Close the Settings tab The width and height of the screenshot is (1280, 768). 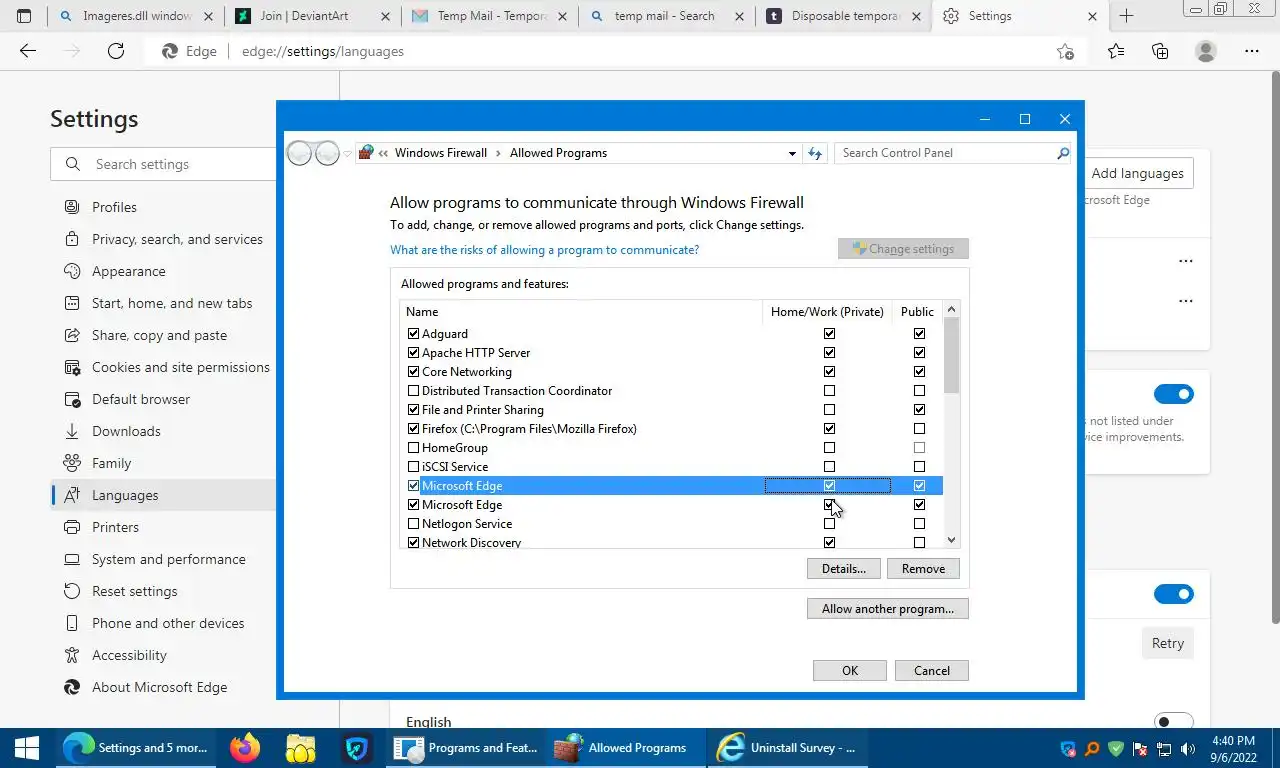pos(1092,16)
